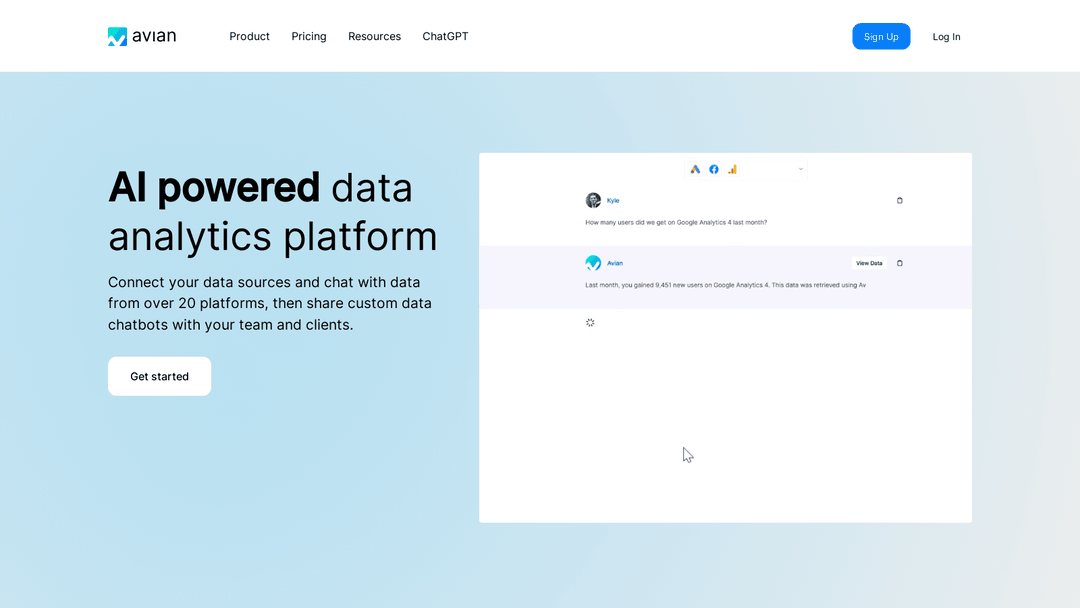
Task: Click the Log In link
Action: pyautogui.click(x=946, y=37)
